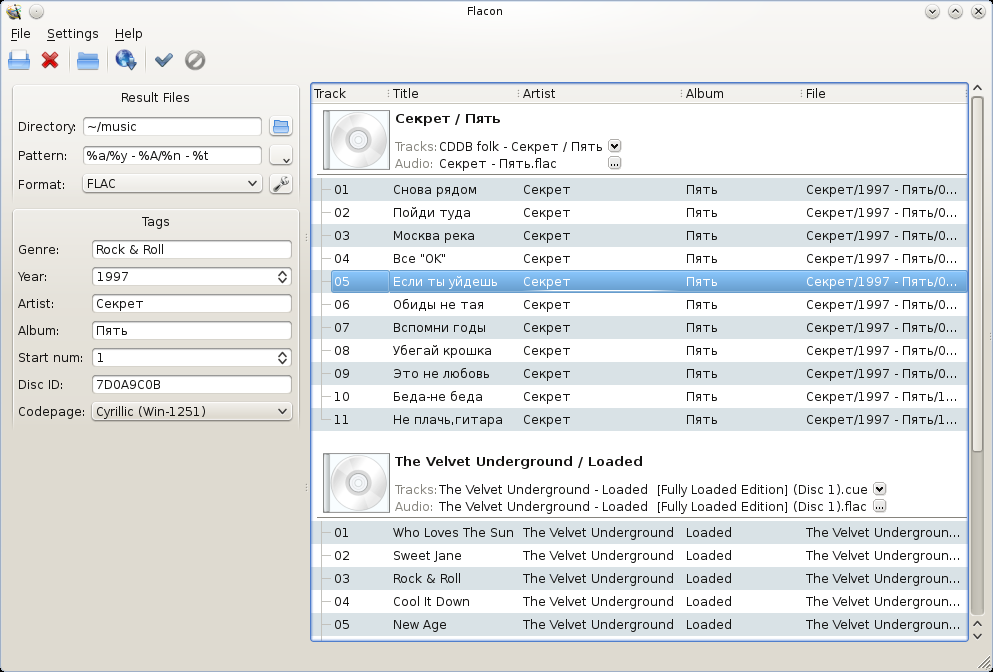Open the Codepage dropdown Cyrillic (Win-1251)
The image size is (993, 672).
tap(191, 412)
